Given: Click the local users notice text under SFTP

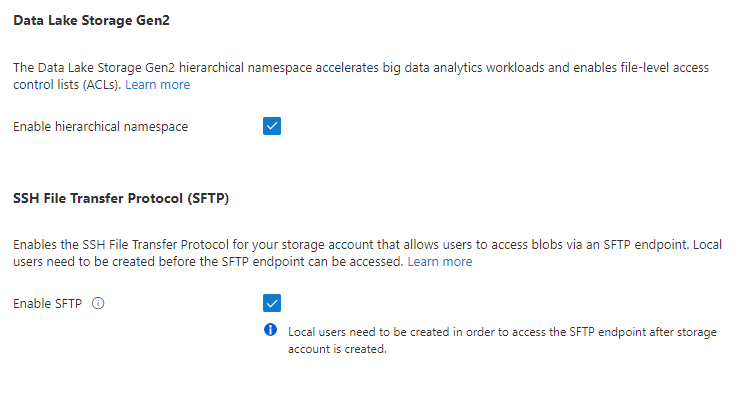Looking at the screenshot, I should click(x=502, y=340).
